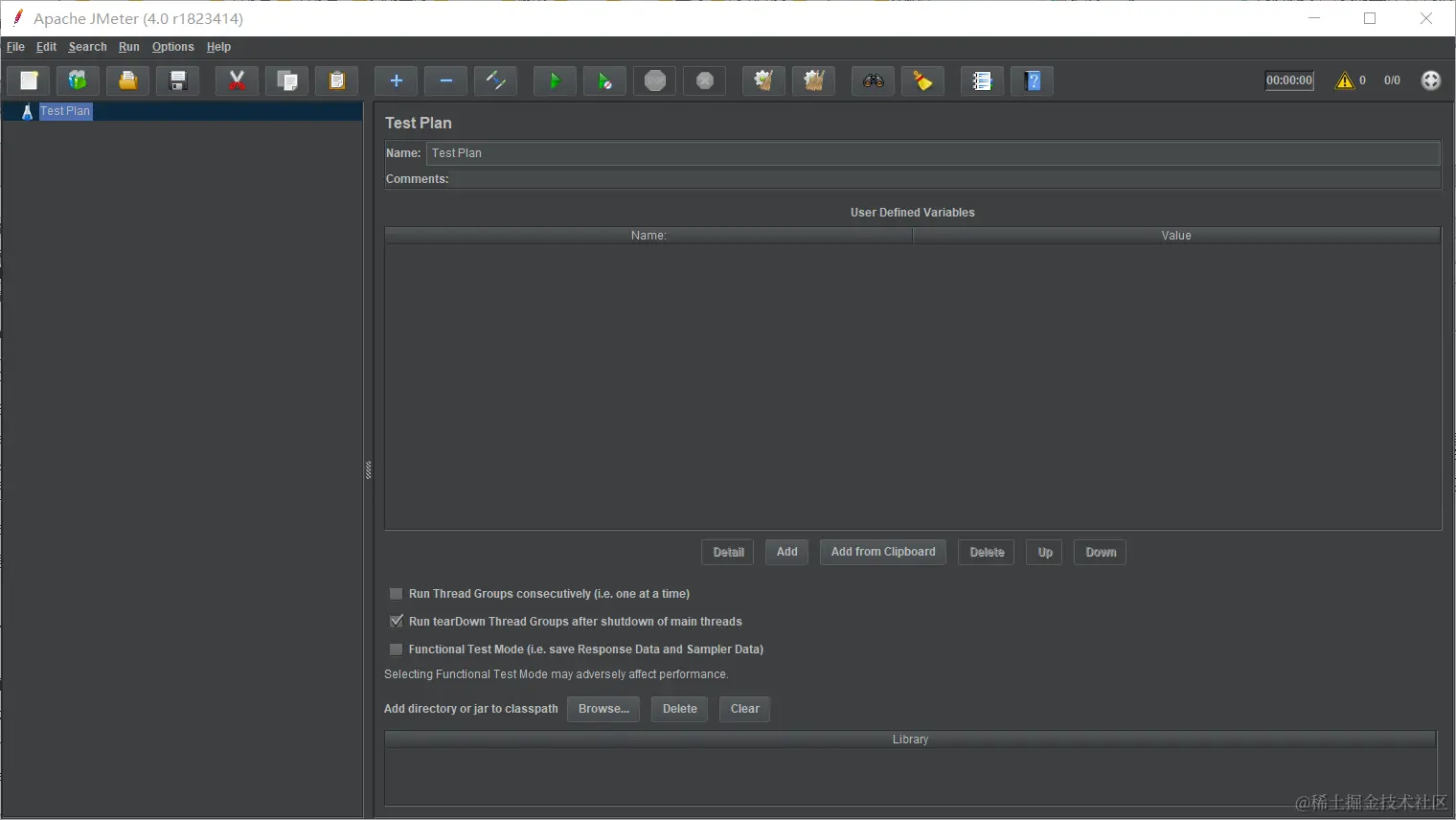Click the JMeter feather title icon
The height and width of the screenshot is (820, 1456).
click(x=17, y=18)
